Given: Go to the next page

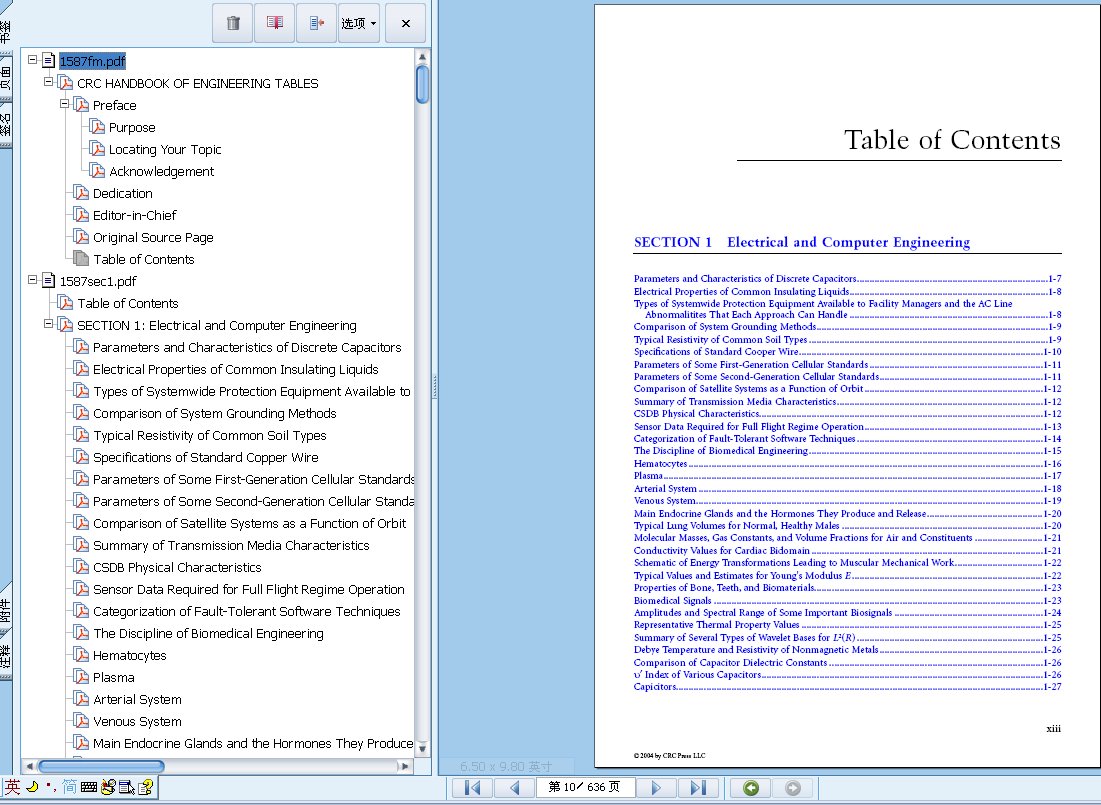Looking at the screenshot, I should (x=657, y=787).
